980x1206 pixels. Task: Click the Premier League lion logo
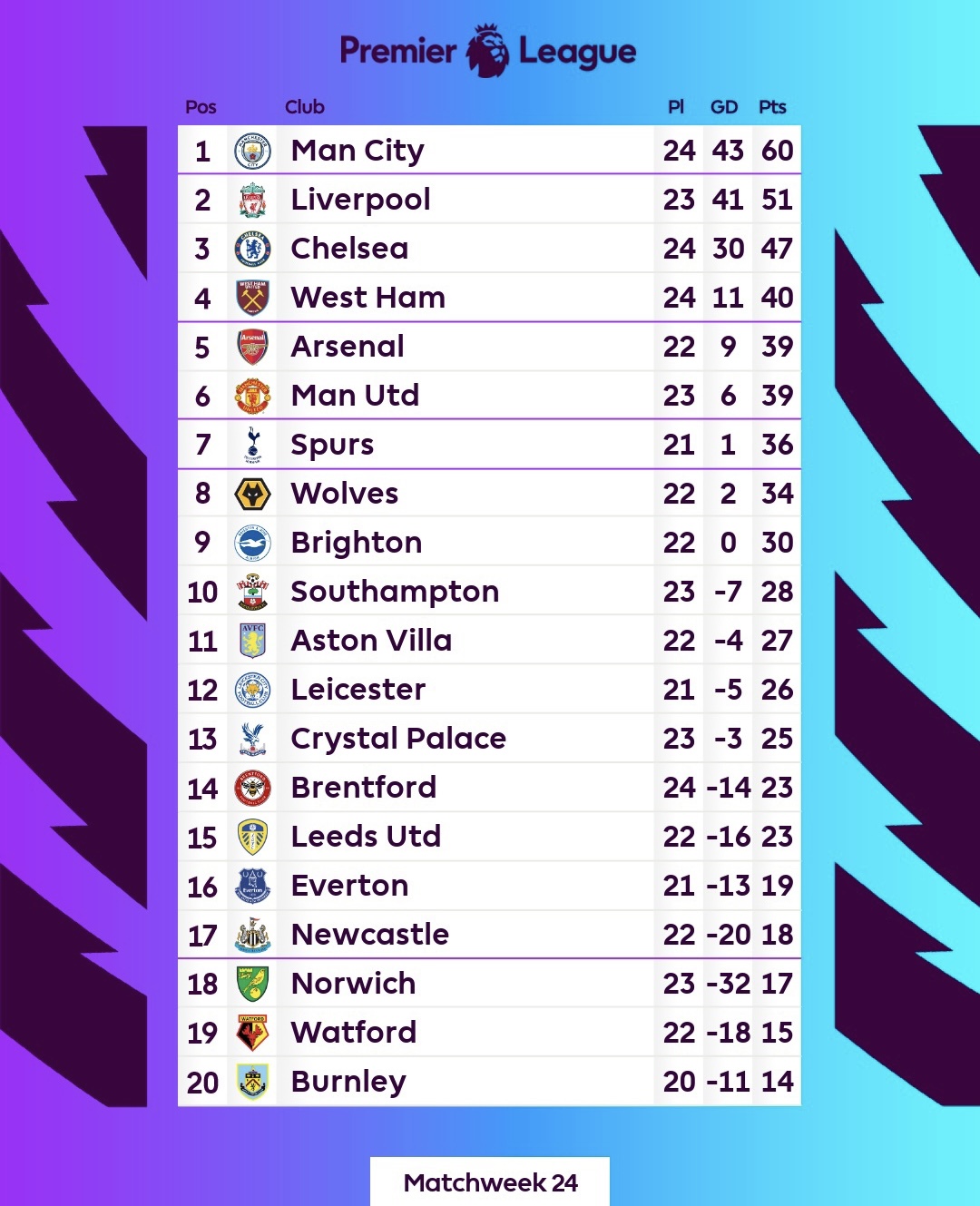[487, 51]
